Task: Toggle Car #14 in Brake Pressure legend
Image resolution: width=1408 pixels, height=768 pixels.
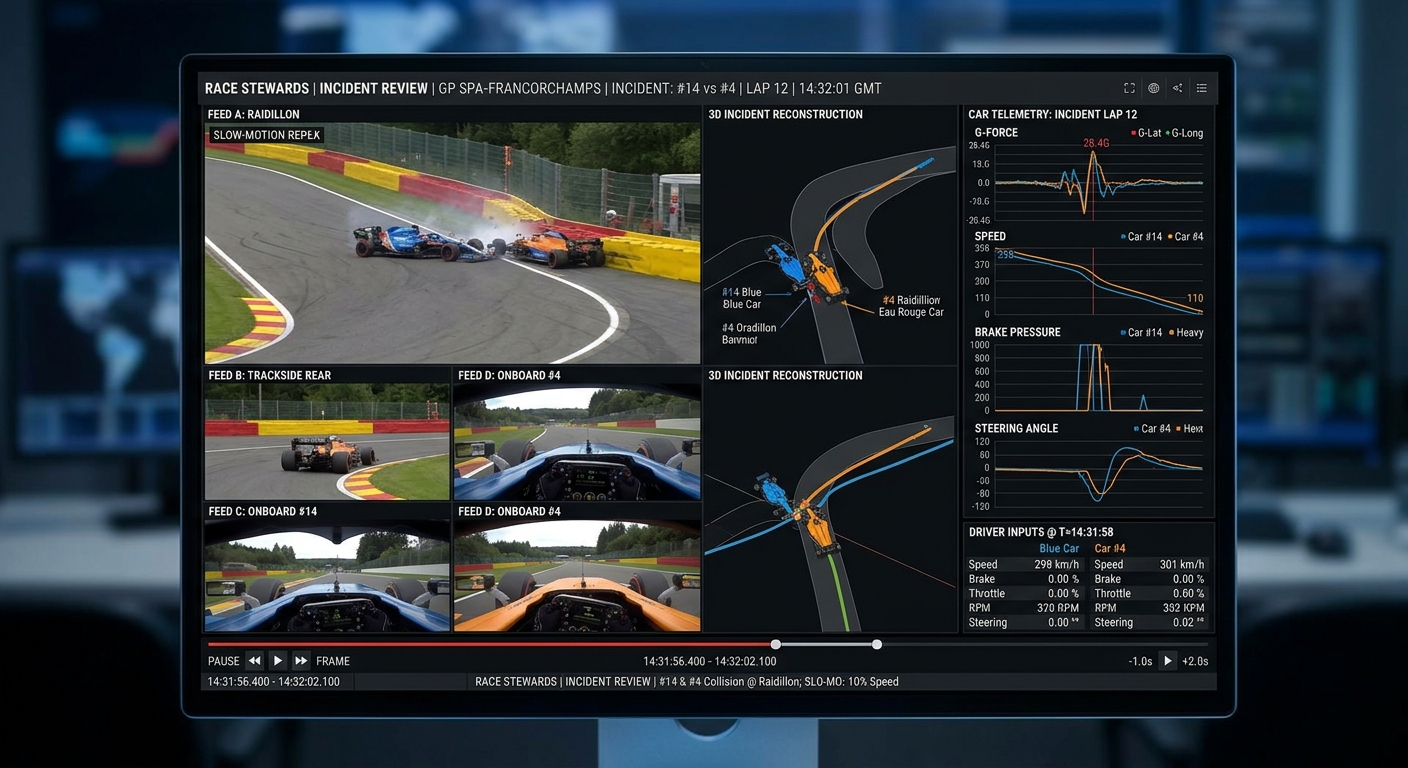Action: tap(1141, 333)
